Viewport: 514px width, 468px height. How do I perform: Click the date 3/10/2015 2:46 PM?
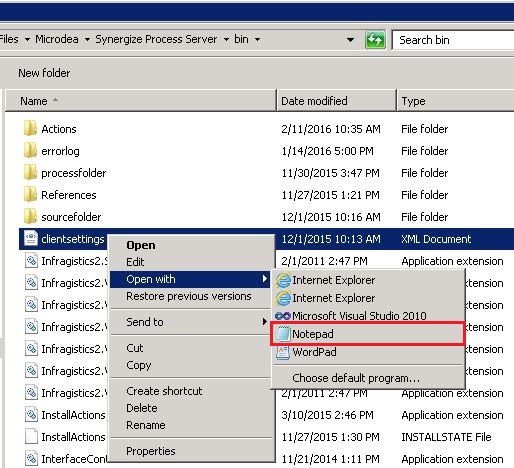[327, 415]
